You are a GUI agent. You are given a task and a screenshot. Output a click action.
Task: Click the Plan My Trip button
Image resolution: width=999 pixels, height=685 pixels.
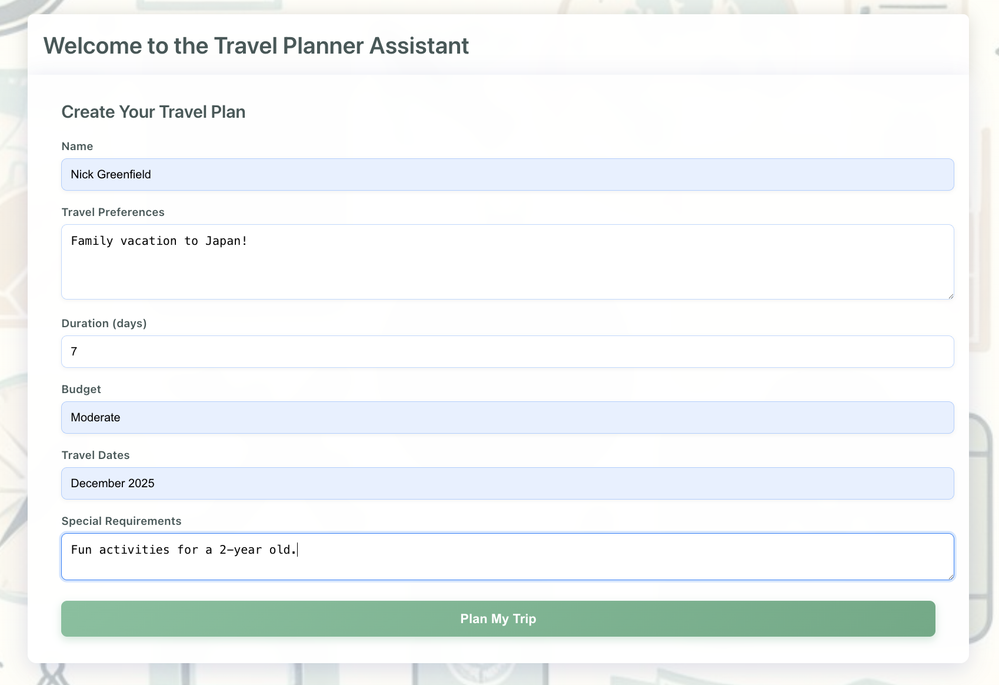(x=498, y=619)
